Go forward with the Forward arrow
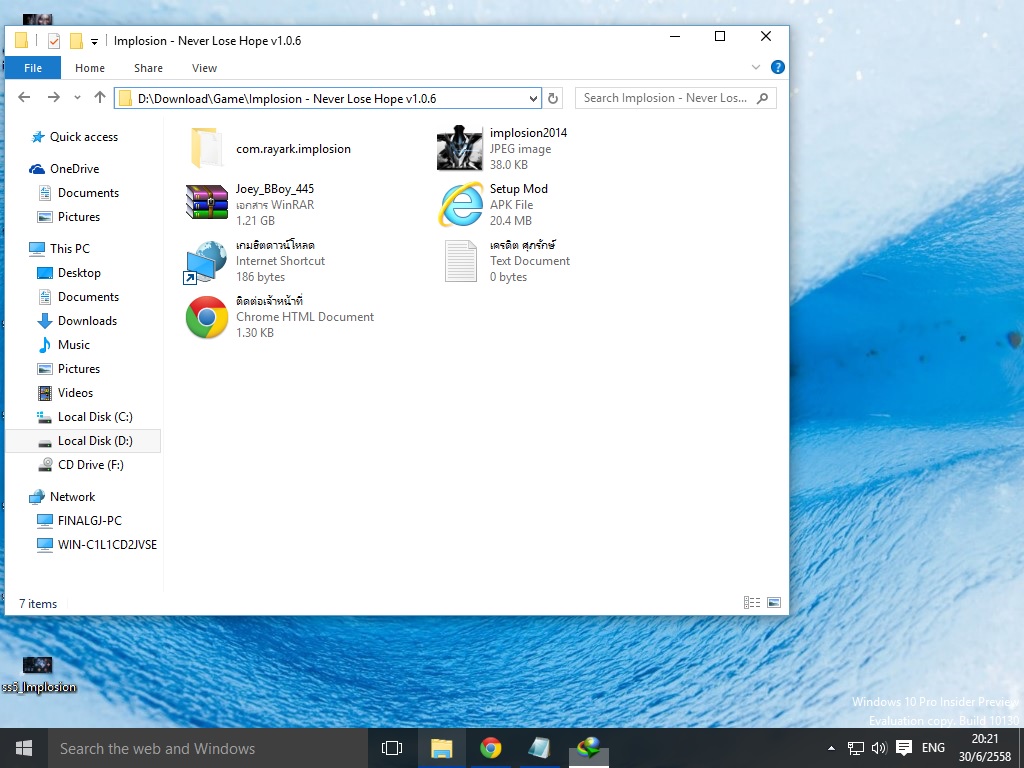The height and width of the screenshot is (768, 1024). click(54, 97)
